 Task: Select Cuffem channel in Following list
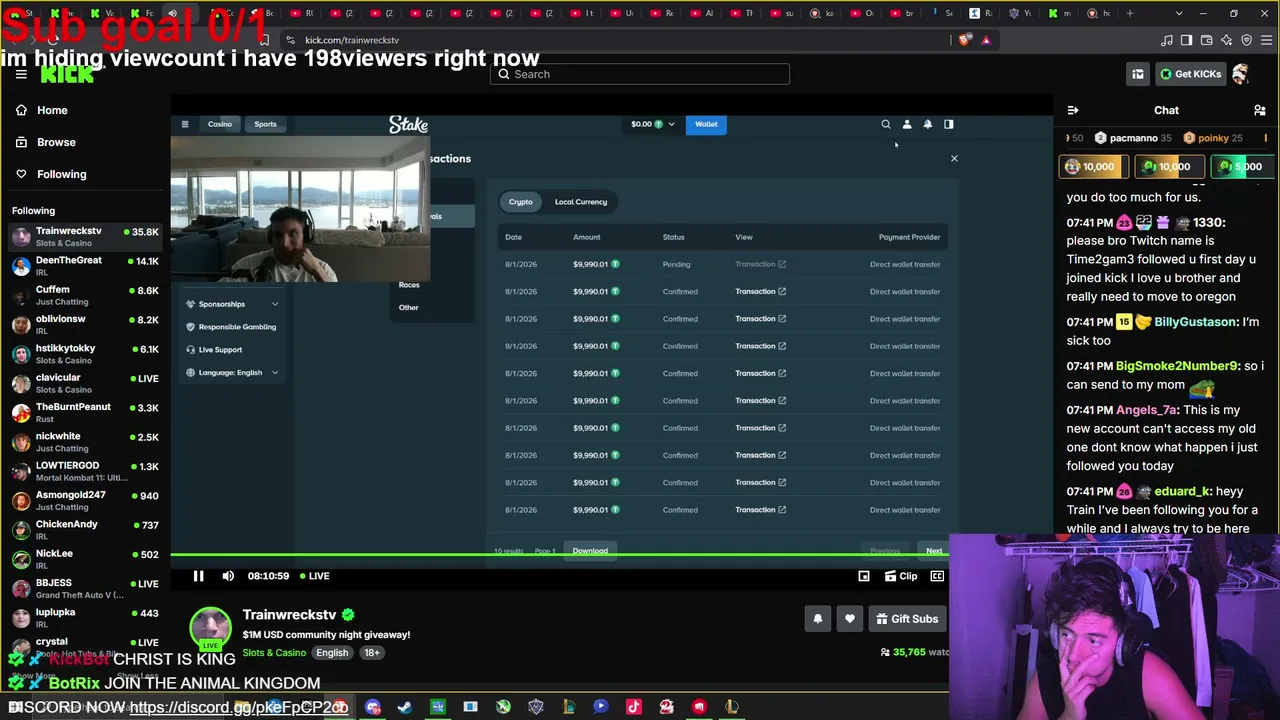click(x=85, y=295)
